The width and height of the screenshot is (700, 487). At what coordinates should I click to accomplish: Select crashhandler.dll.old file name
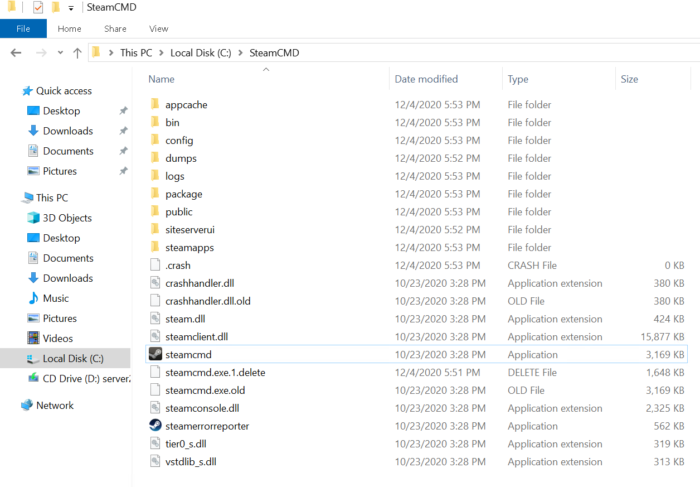click(x=208, y=301)
